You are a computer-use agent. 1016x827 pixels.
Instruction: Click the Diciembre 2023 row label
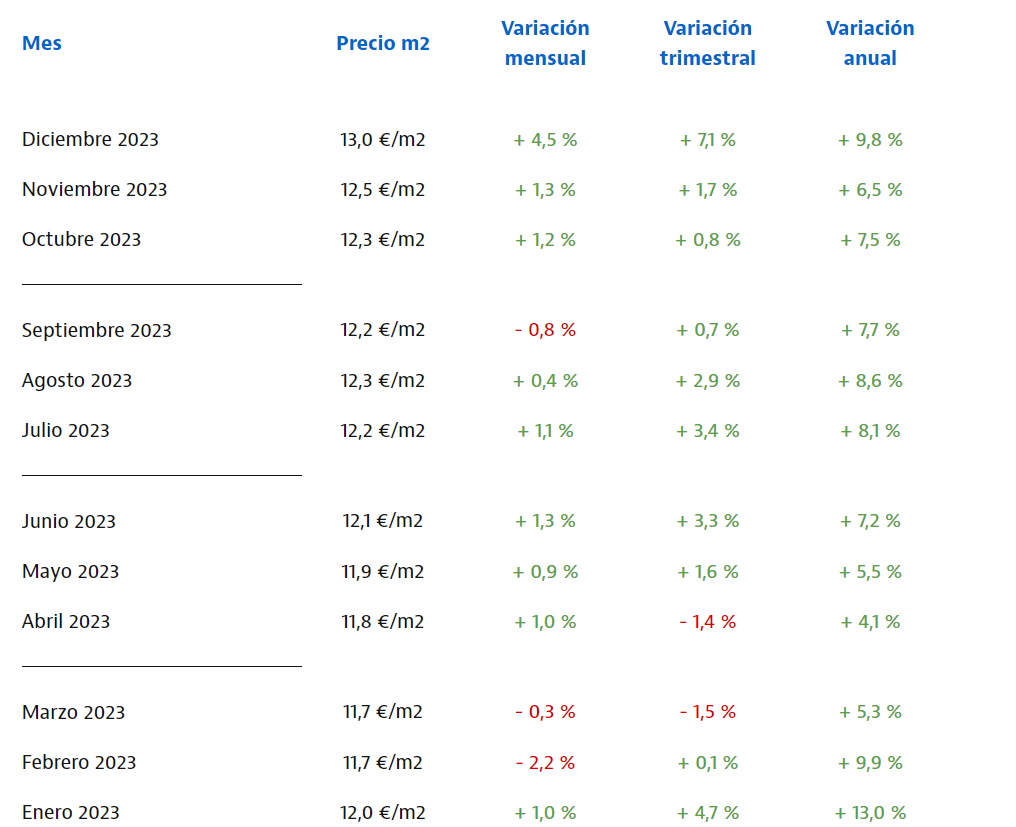pyautogui.click(x=90, y=140)
